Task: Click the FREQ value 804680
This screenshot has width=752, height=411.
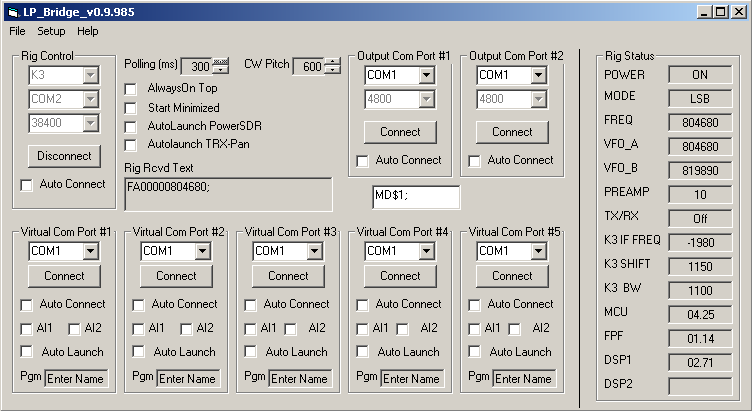Action: [x=700, y=123]
